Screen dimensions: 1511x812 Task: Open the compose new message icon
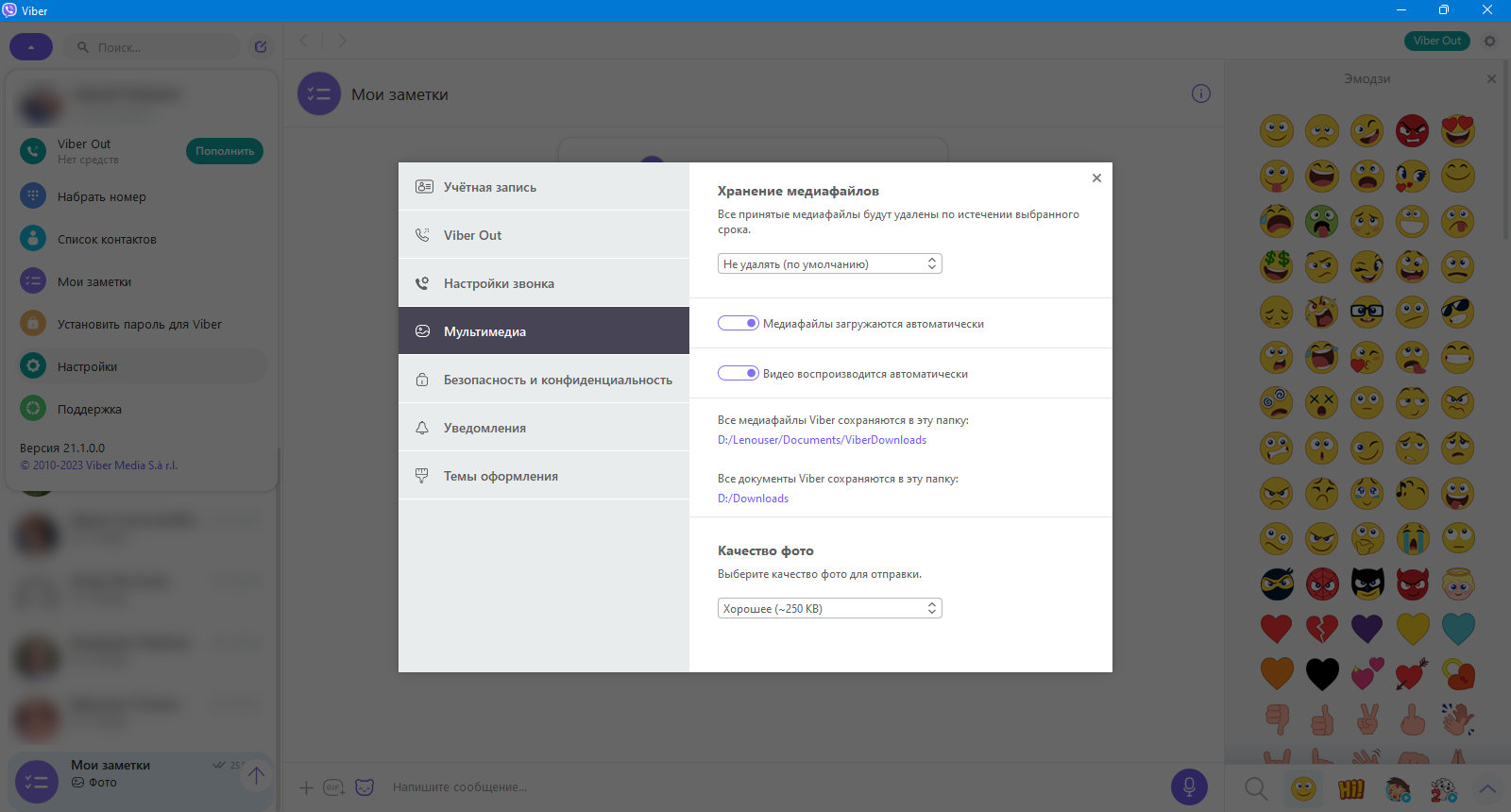pos(261,46)
